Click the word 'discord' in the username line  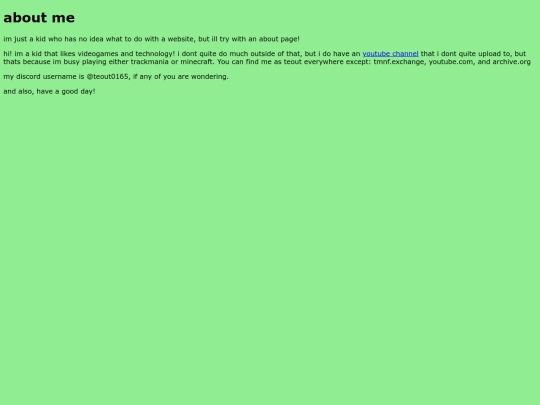point(28,76)
